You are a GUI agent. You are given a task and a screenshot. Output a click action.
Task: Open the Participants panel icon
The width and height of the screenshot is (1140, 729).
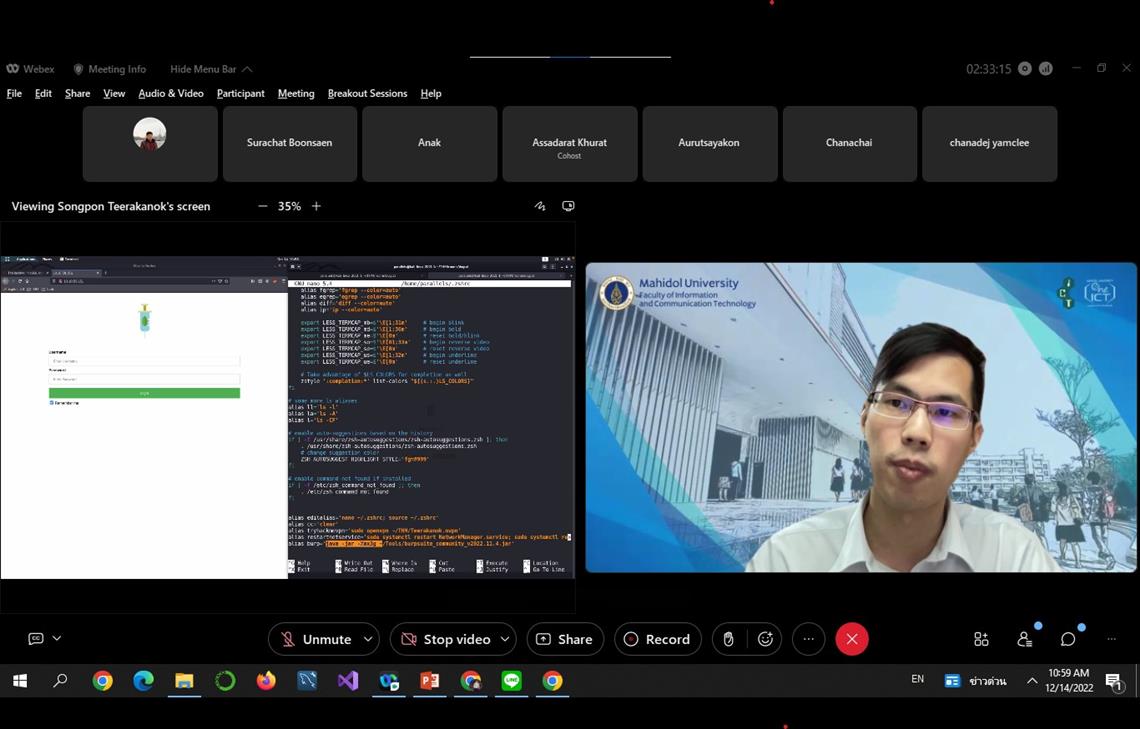click(1024, 639)
